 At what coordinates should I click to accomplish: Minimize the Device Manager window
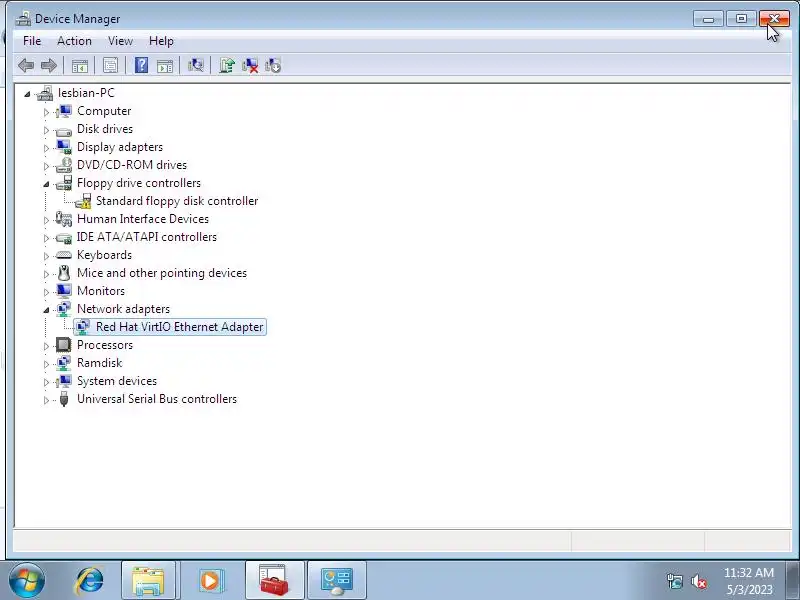(x=709, y=19)
